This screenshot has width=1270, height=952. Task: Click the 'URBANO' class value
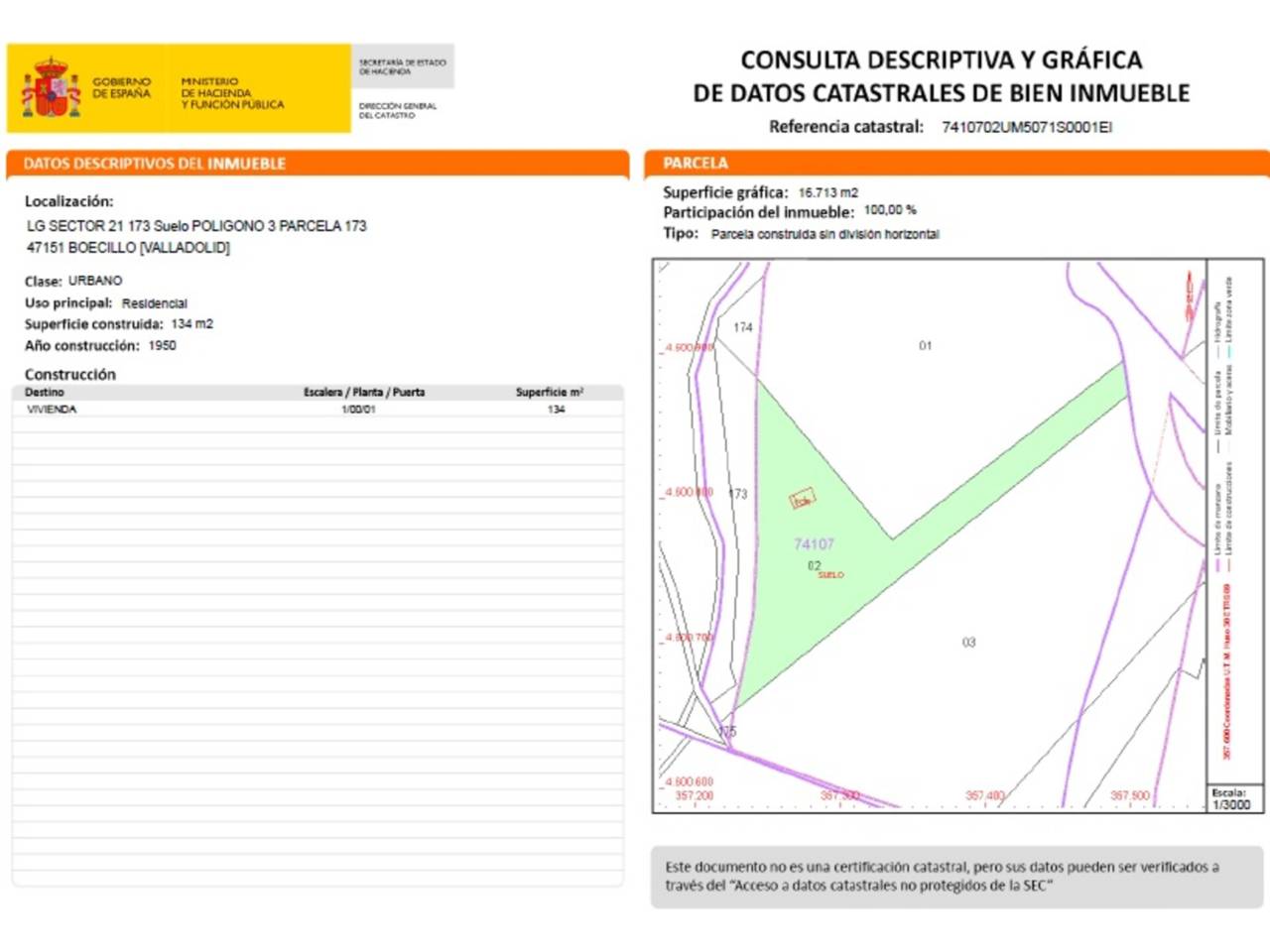click(x=95, y=281)
